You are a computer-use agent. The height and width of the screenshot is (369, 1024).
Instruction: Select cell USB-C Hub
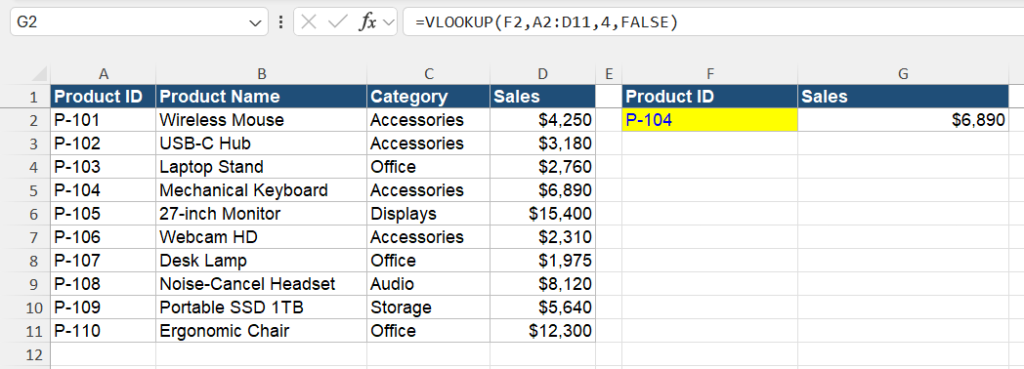pos(261,143)
